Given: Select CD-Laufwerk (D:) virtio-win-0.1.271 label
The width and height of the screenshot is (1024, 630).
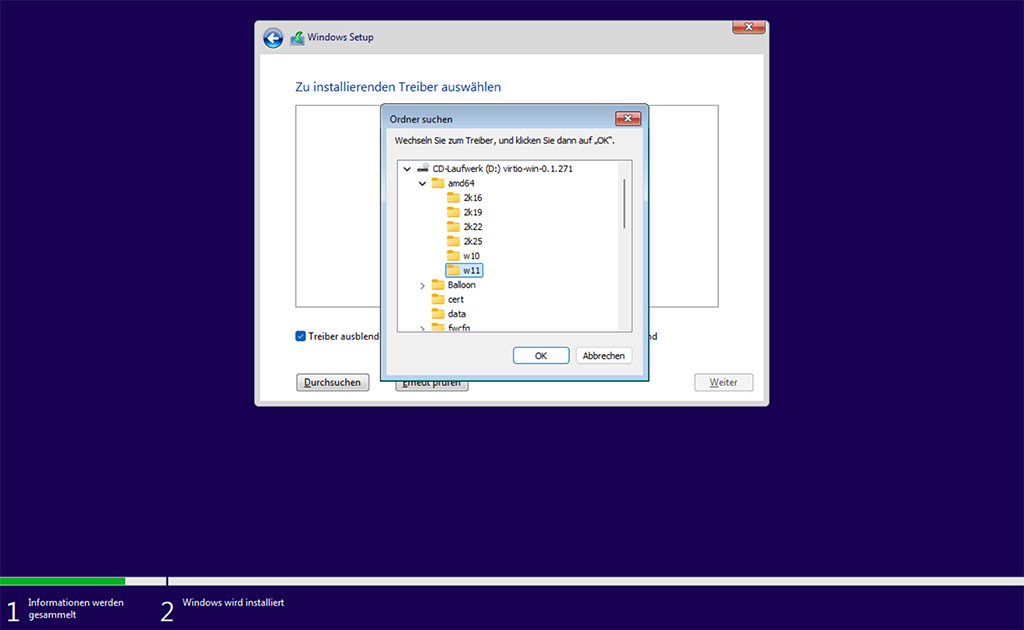Looking at the screenshot, I should (502, 168).
